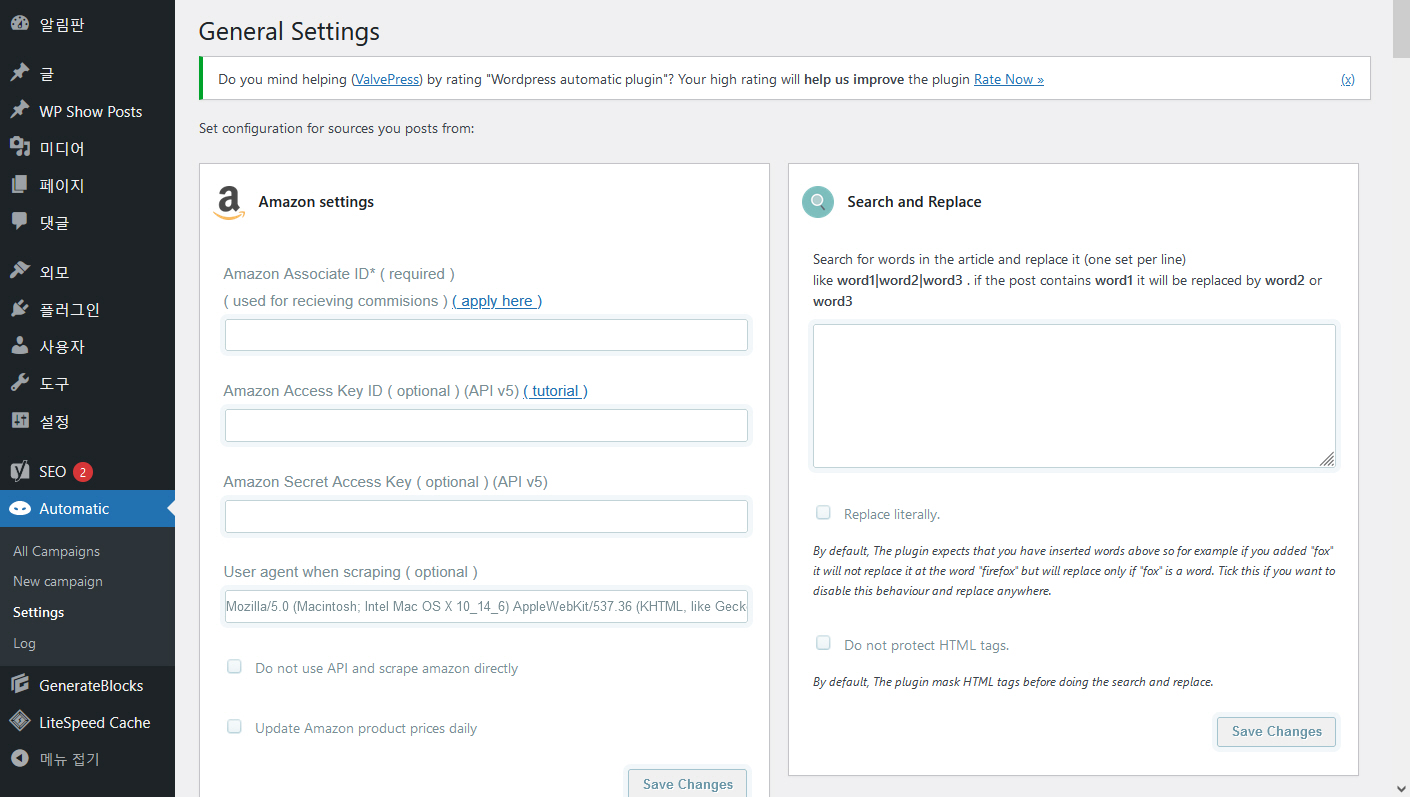The width and height of the screenshot is (1410, 797).
Task: Click the page vertical scrollbar thumb
Action: coord(1400,30)
